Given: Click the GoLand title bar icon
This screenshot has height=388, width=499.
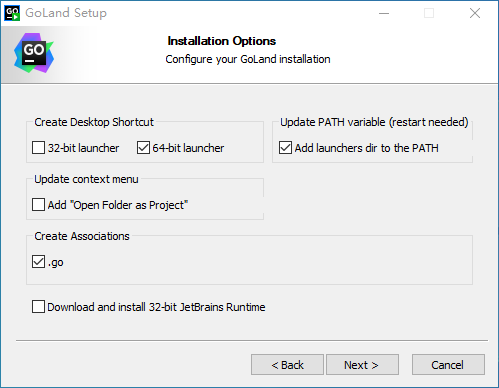Looking at the screenshot, I should click(12, 13).
